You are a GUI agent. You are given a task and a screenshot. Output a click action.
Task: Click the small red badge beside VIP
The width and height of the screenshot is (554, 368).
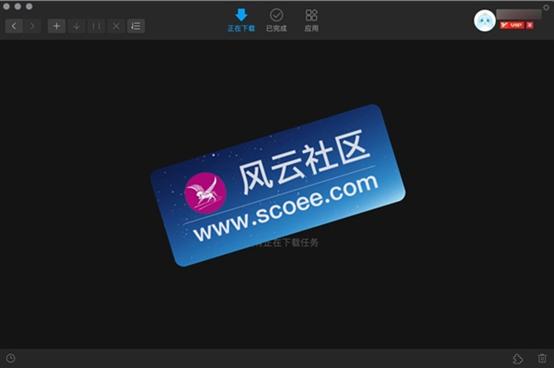pos(529,25)
